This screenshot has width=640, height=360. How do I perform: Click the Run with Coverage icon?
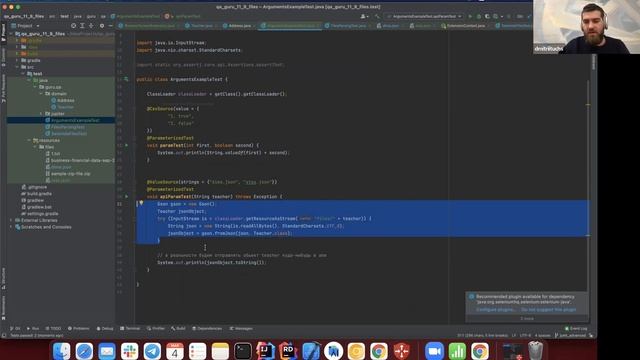(x=487, y=16)
